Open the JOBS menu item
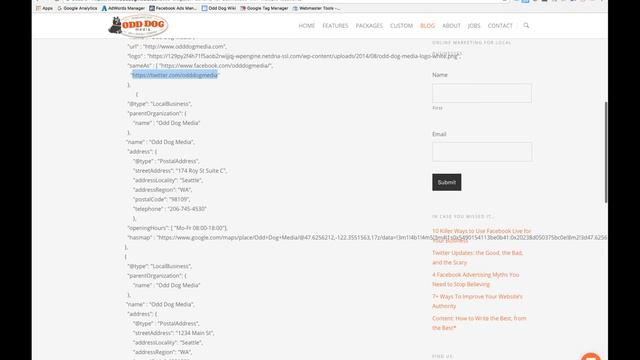The height and width of the screenshot is (360, 640). click(x=474, y=26)
